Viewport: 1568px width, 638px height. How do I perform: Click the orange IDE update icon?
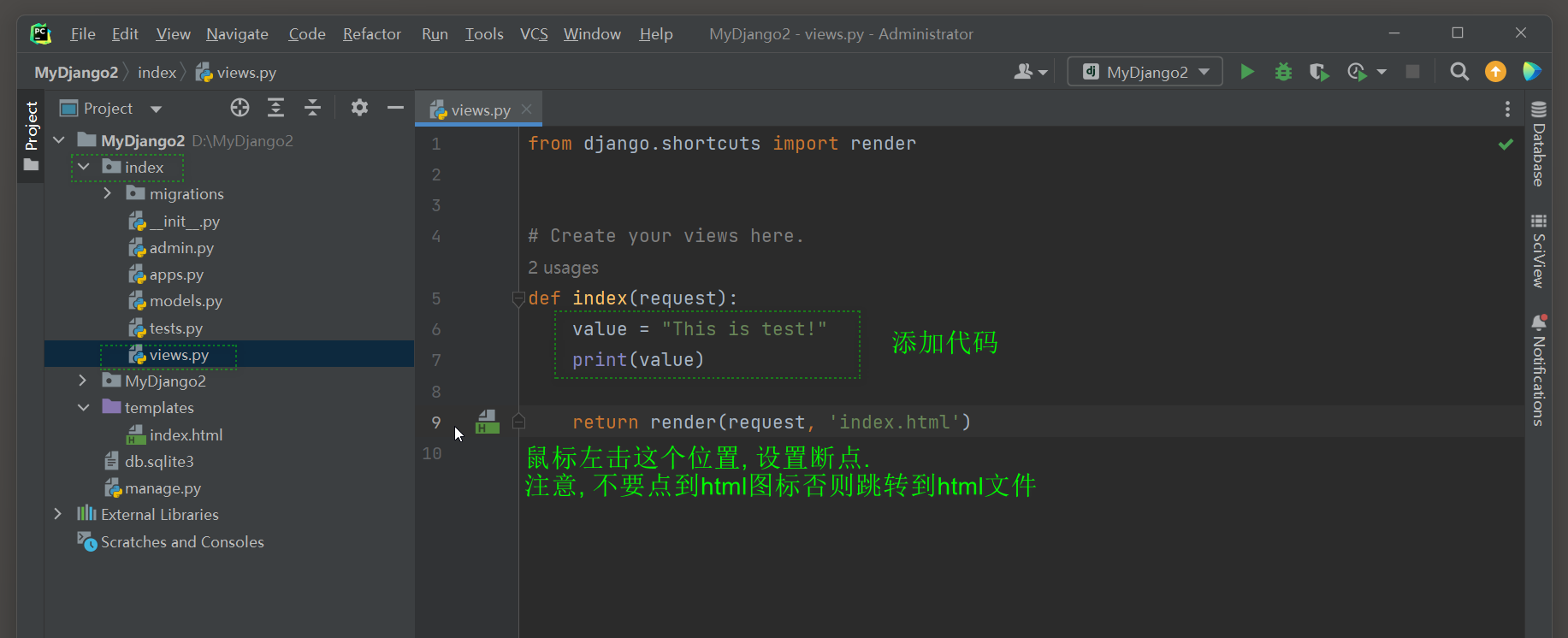(1495, 72)
